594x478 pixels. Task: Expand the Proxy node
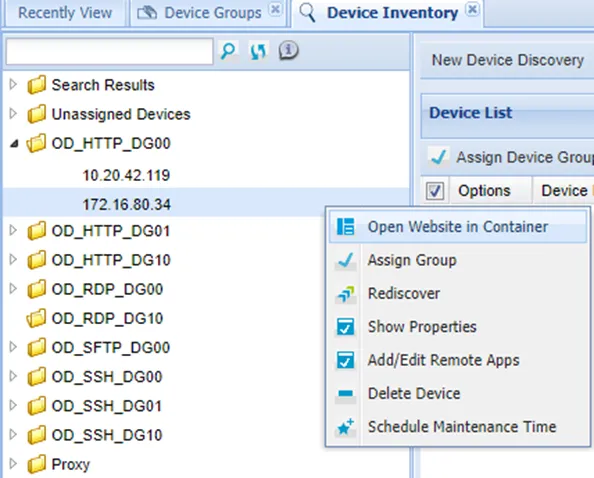click(x=13, y=463)
